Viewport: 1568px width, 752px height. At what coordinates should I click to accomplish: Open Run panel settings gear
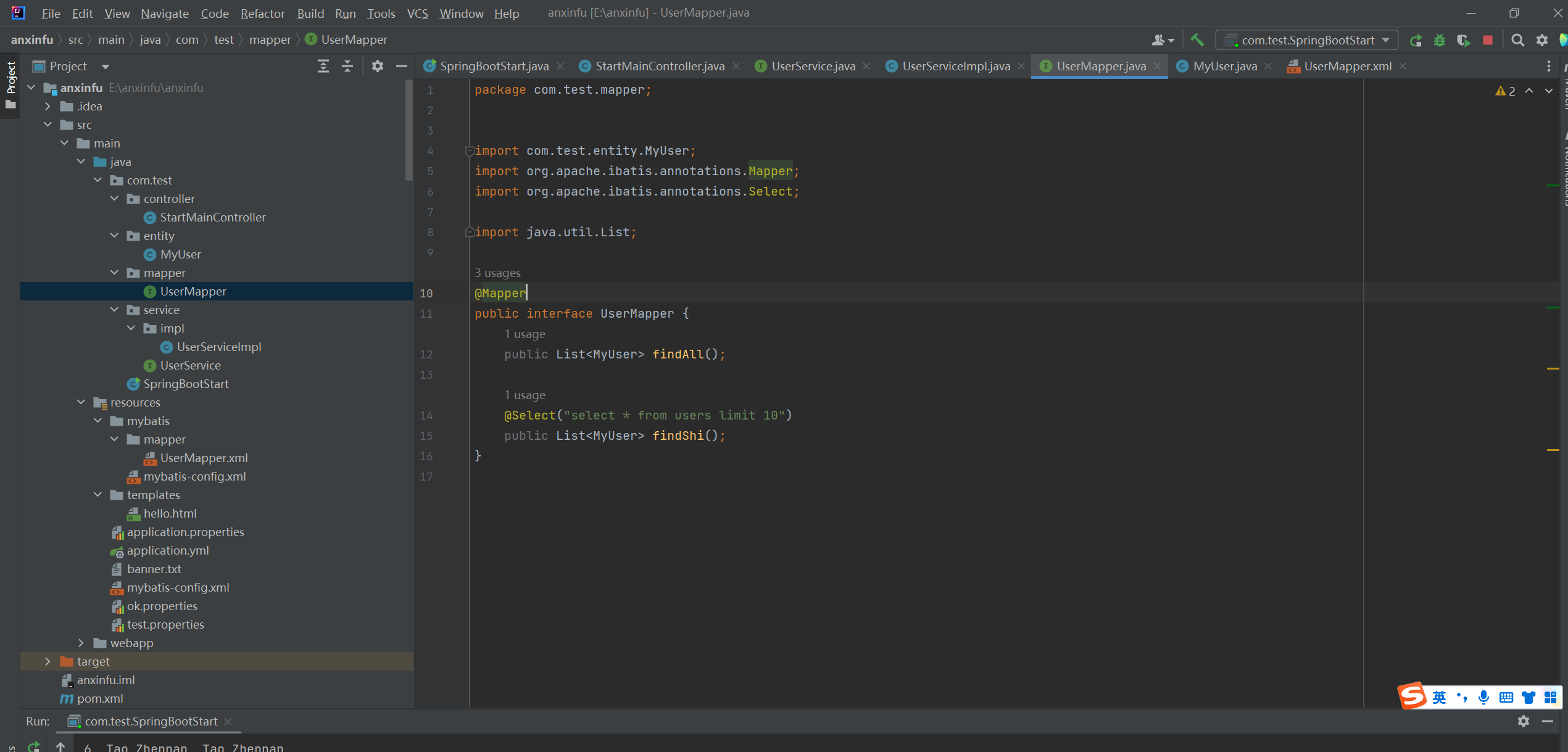tap(1524, 721)
